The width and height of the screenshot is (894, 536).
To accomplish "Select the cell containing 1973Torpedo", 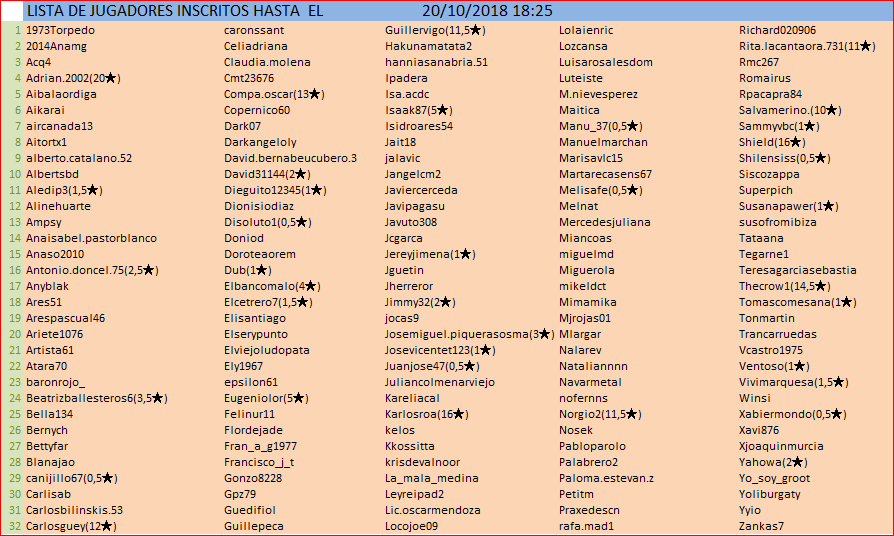I will tap(60, 30).
